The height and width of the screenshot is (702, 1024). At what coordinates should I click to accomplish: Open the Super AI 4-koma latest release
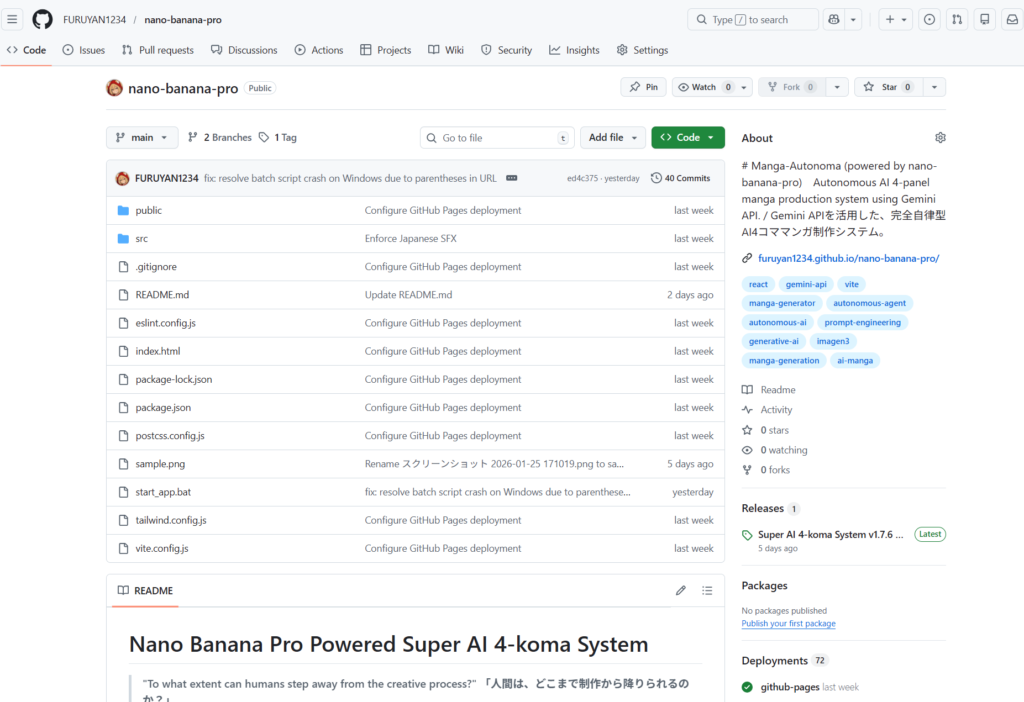828,534
